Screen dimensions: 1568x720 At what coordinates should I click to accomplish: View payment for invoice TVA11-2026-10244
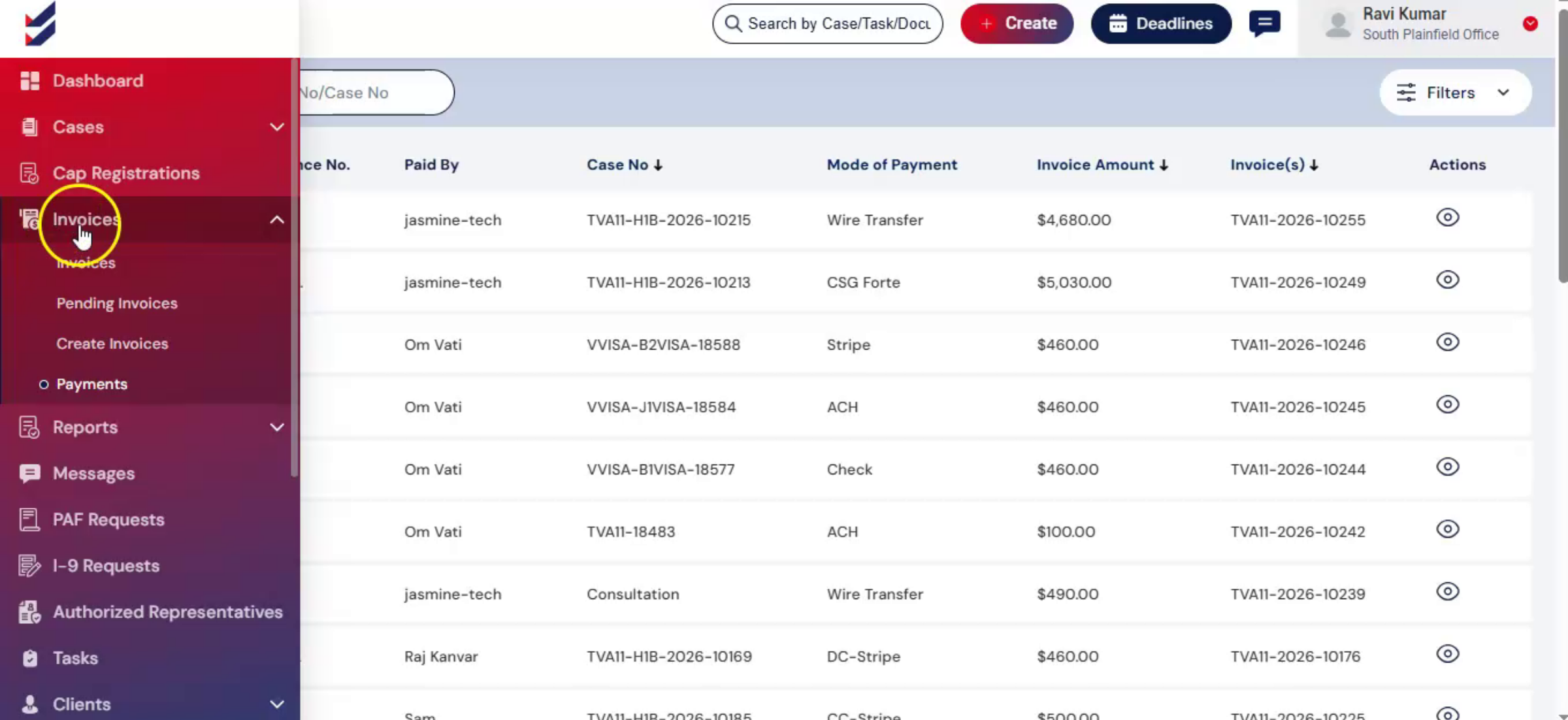coord(1448,467)
